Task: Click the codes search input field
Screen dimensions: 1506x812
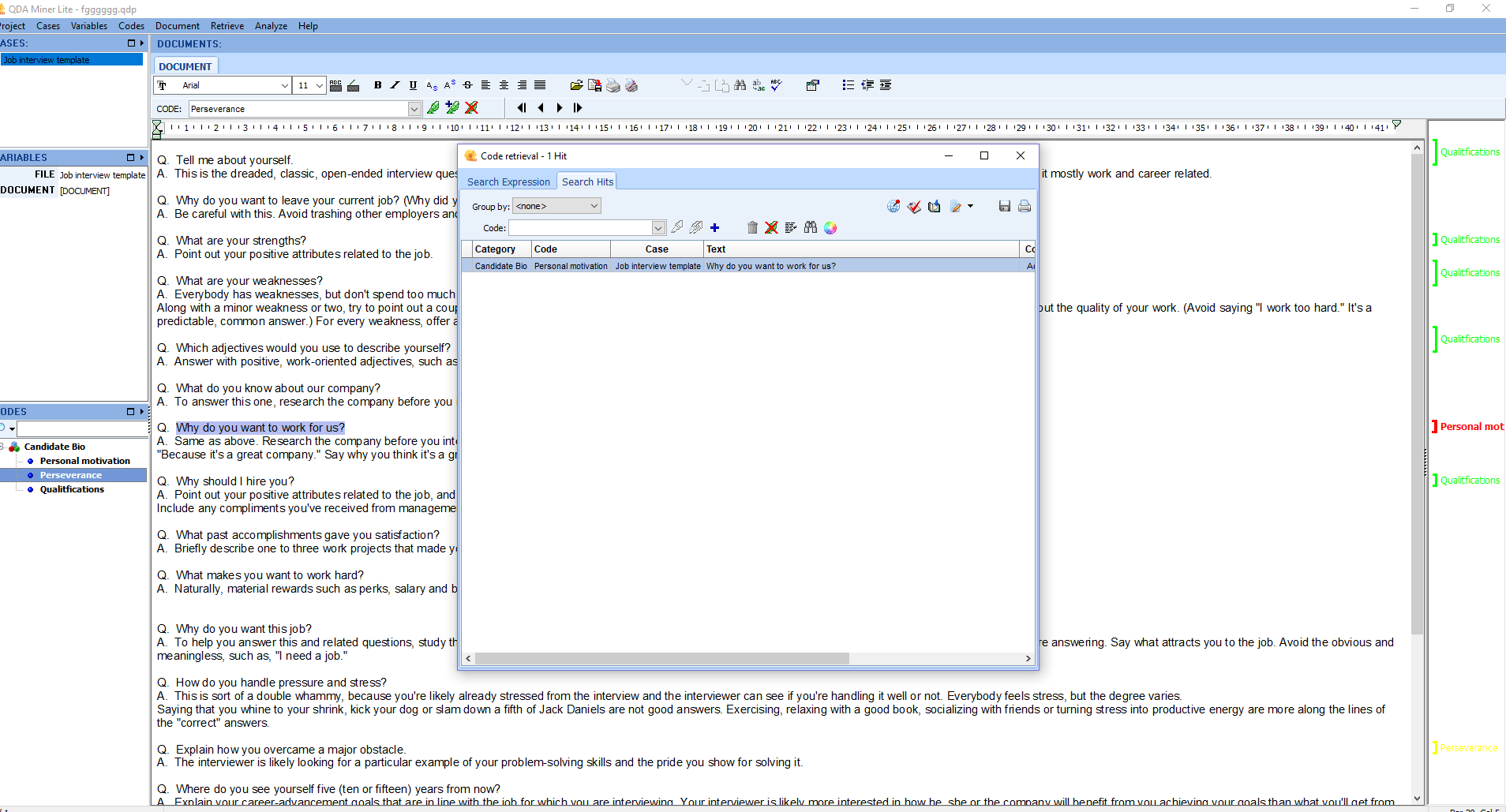Action: [83, 428]
